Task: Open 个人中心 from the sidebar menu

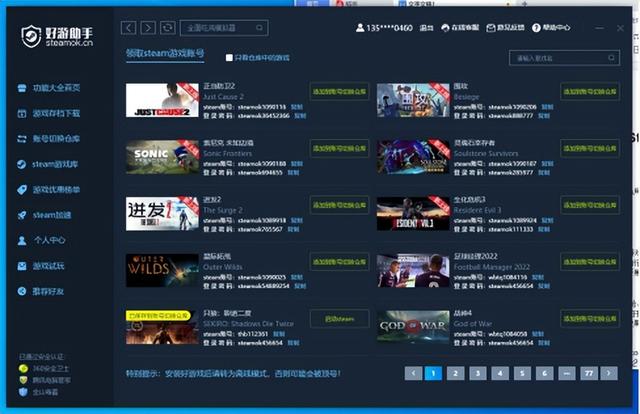Action: (x=49, y=240)
